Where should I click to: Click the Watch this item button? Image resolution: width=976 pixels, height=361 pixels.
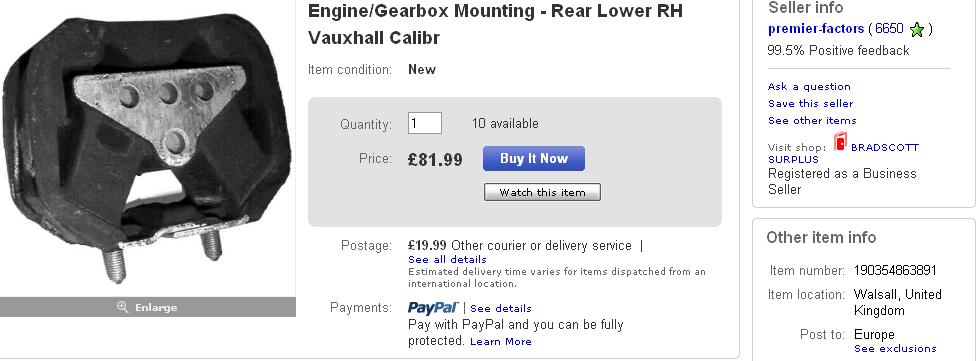point(542,192)
